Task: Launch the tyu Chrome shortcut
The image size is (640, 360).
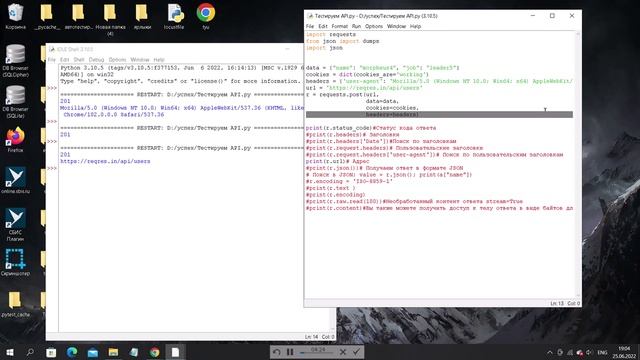Action: [206, 16]
